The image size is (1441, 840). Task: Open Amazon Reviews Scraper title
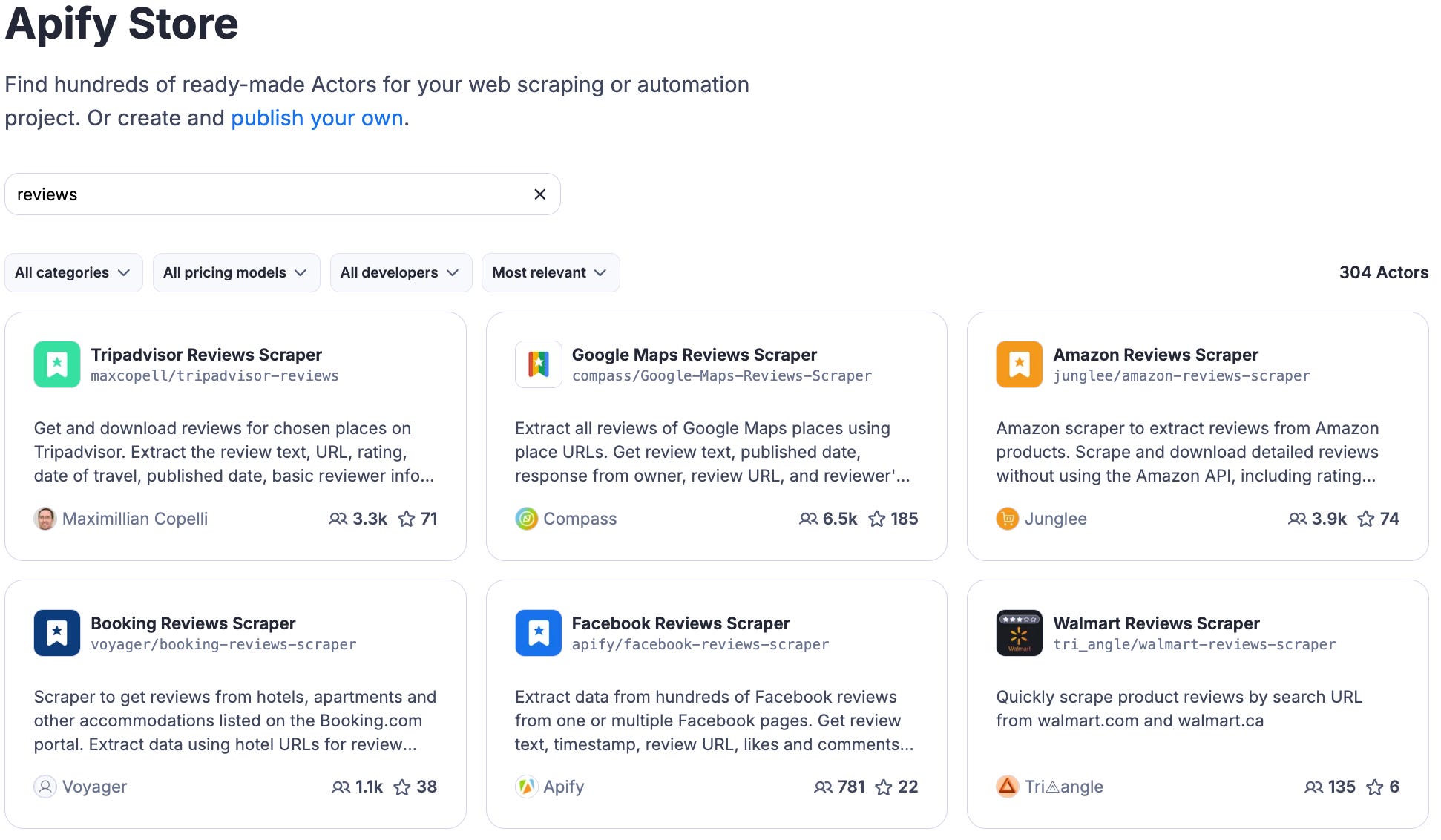pos(1156,355)
